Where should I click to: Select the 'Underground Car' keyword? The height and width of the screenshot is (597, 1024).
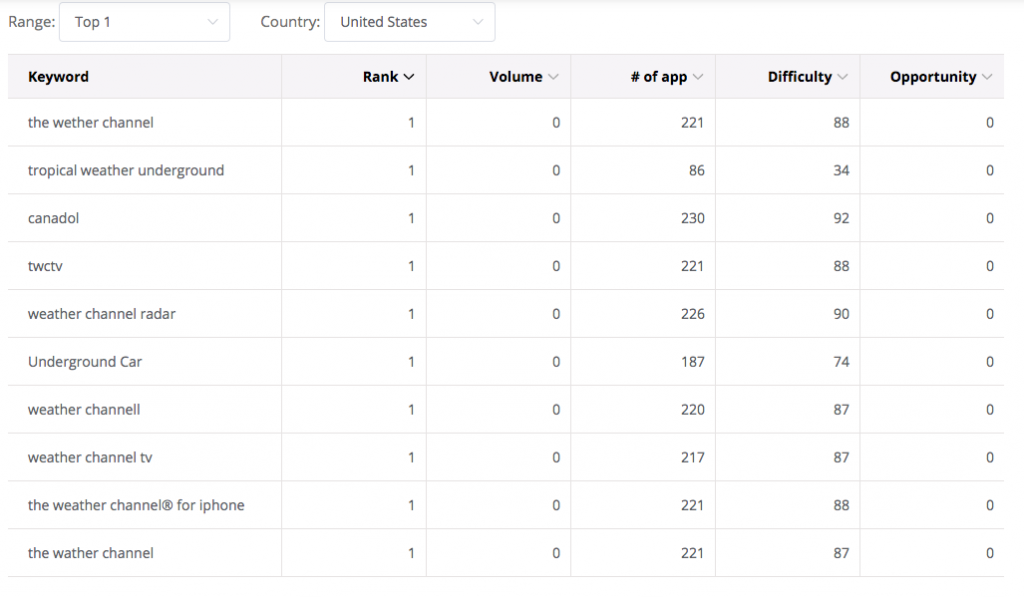click(85, 362)
